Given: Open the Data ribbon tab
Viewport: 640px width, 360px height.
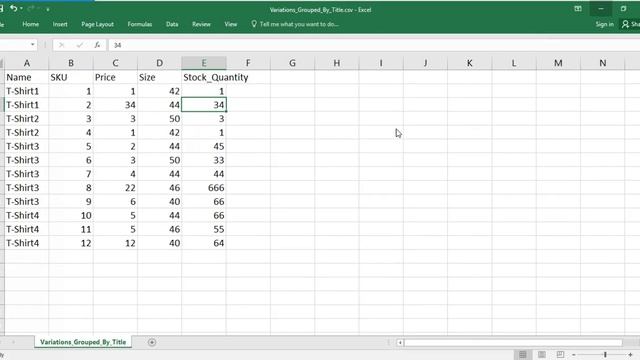Looking at the screenshot, I should coord(172,24).
